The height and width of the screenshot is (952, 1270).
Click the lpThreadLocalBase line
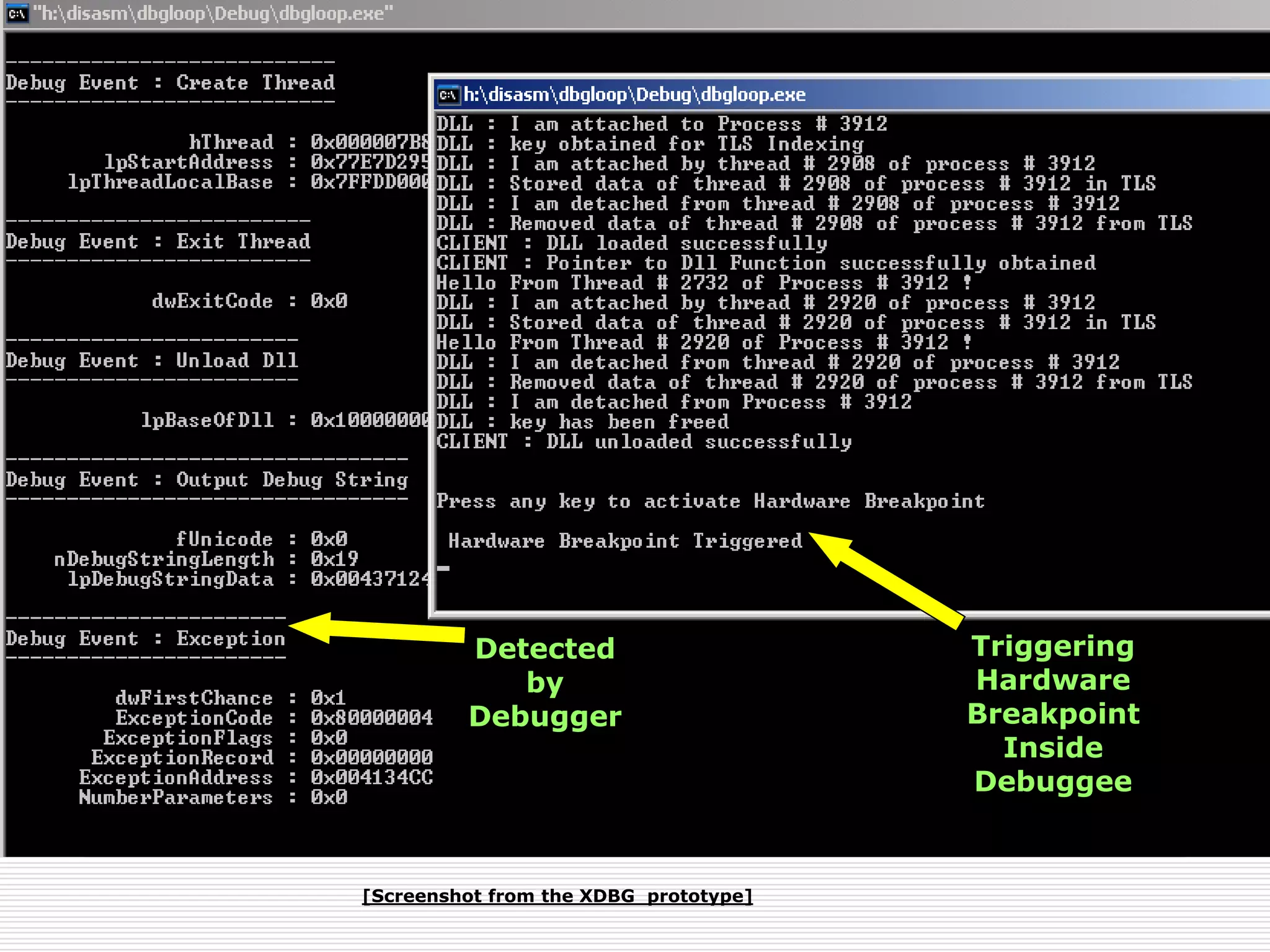point(249,182)
